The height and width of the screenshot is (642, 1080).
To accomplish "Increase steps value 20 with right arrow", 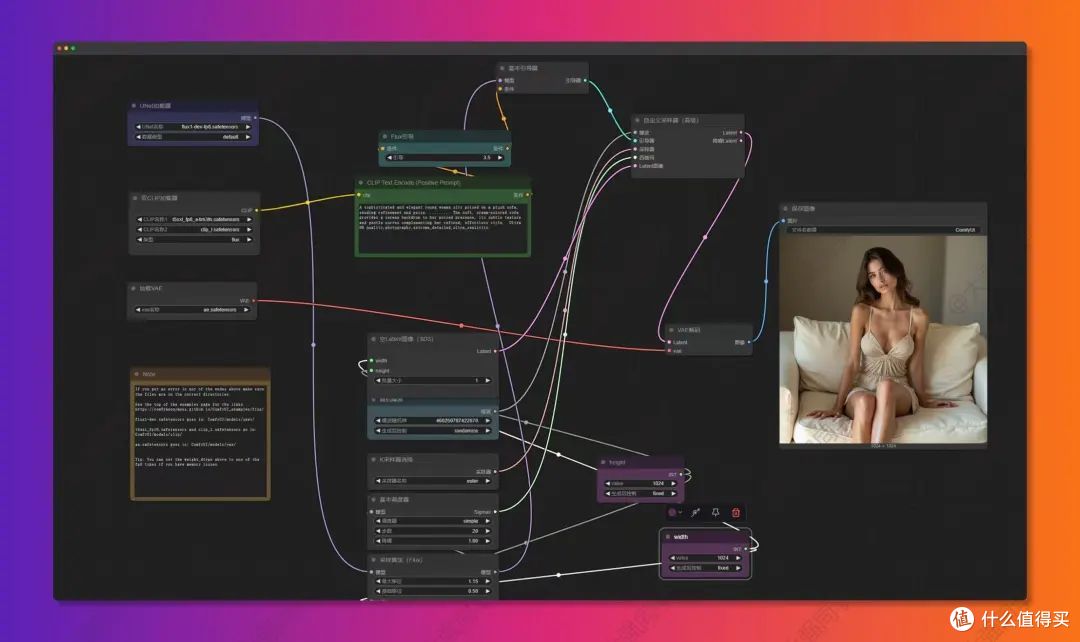I will pos(488,531).
